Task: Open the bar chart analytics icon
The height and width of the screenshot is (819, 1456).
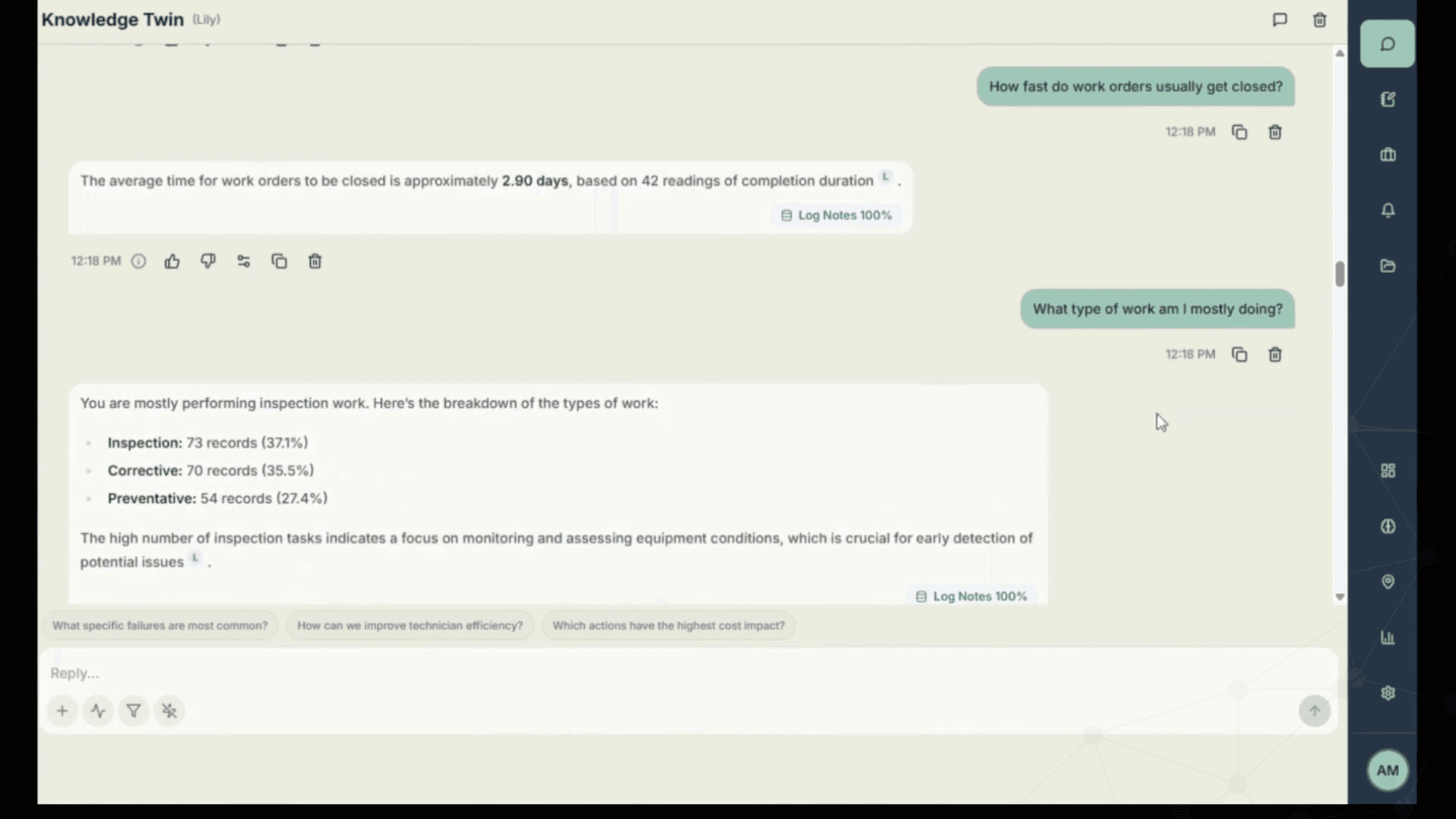Action: coord(1388,638)
